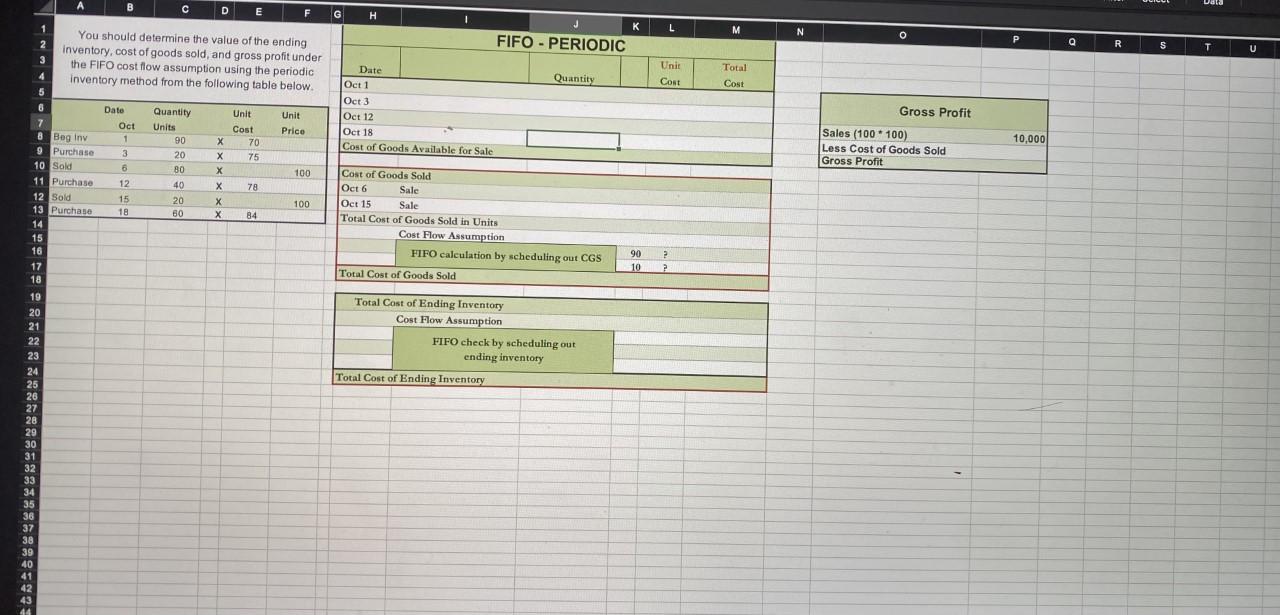Viewport: 1280px width, 615px height.
Task: Click the Purchase label in row 9
Action: [73, 152]
